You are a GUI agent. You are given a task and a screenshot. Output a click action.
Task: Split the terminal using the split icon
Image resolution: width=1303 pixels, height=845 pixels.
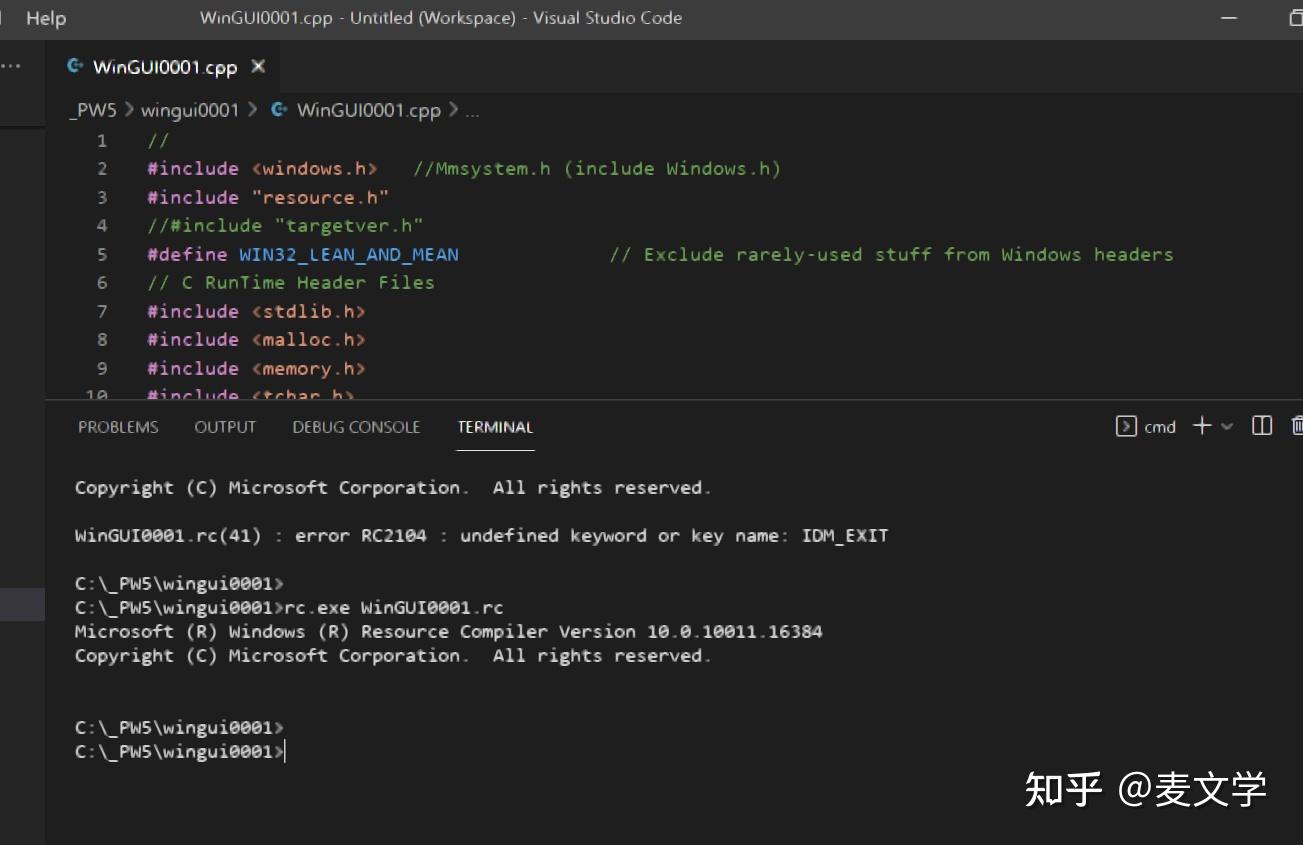point(1261,426)
